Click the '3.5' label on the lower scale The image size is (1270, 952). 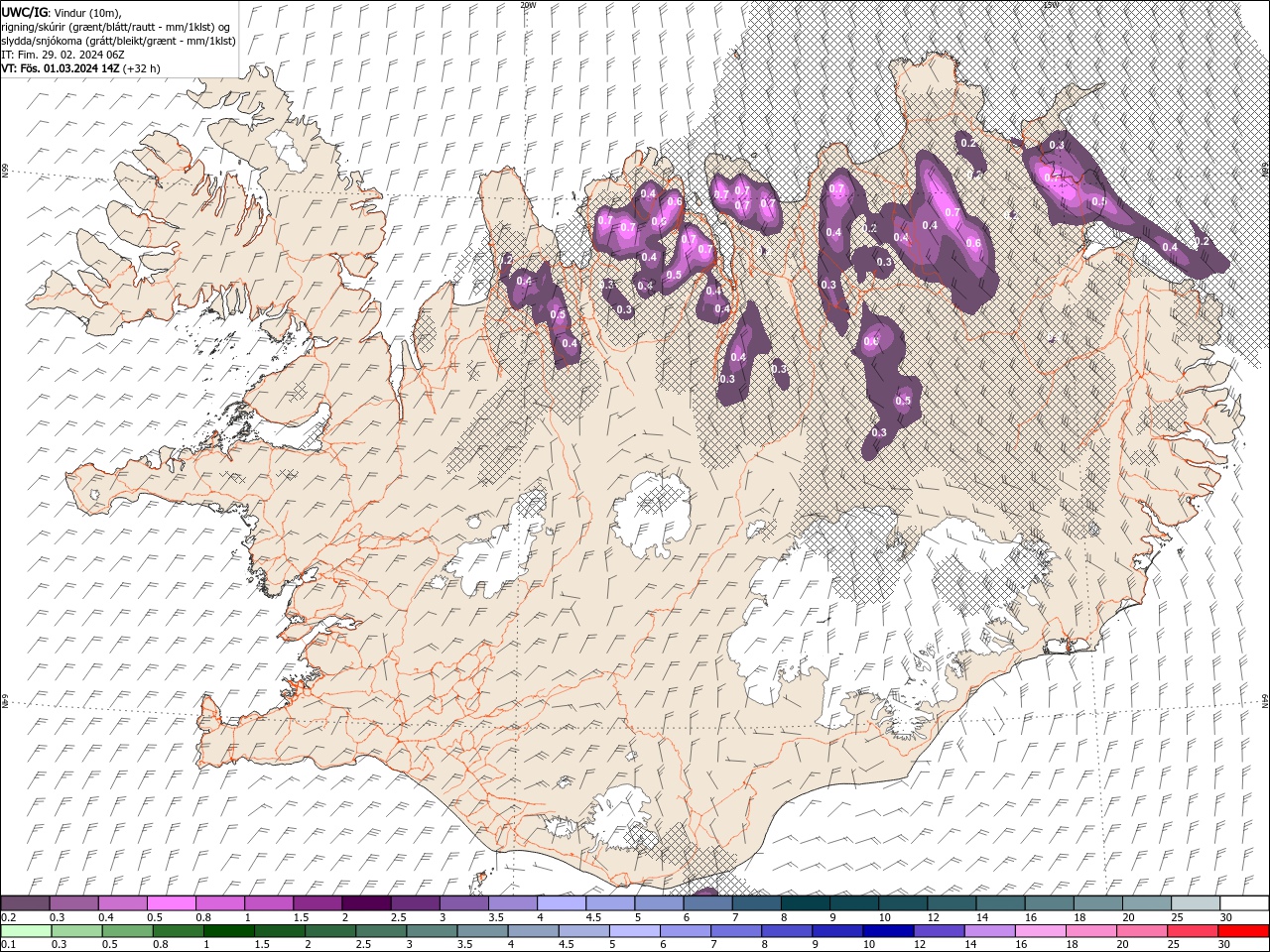tap(465, 945)
